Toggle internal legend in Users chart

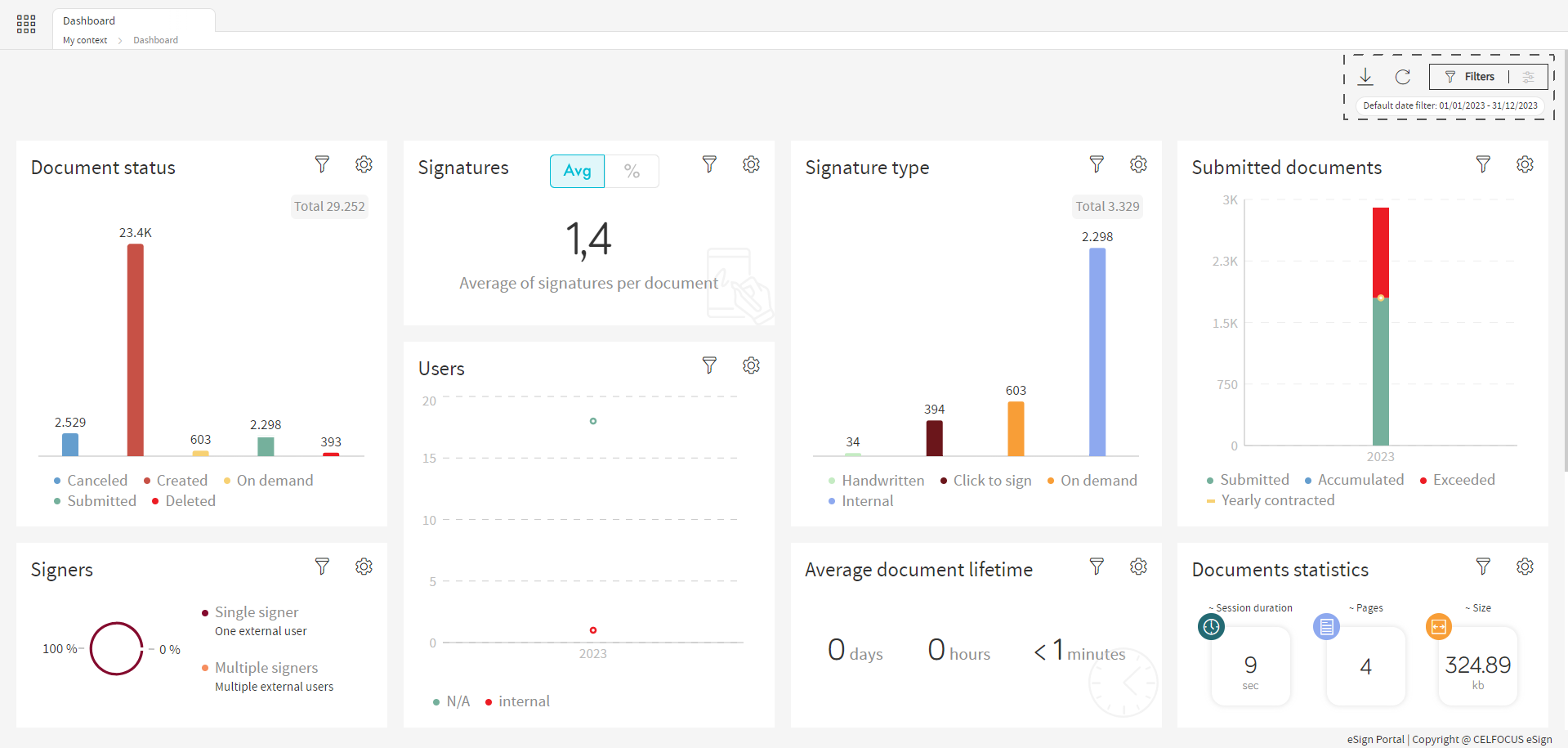(x=517, y=701)
